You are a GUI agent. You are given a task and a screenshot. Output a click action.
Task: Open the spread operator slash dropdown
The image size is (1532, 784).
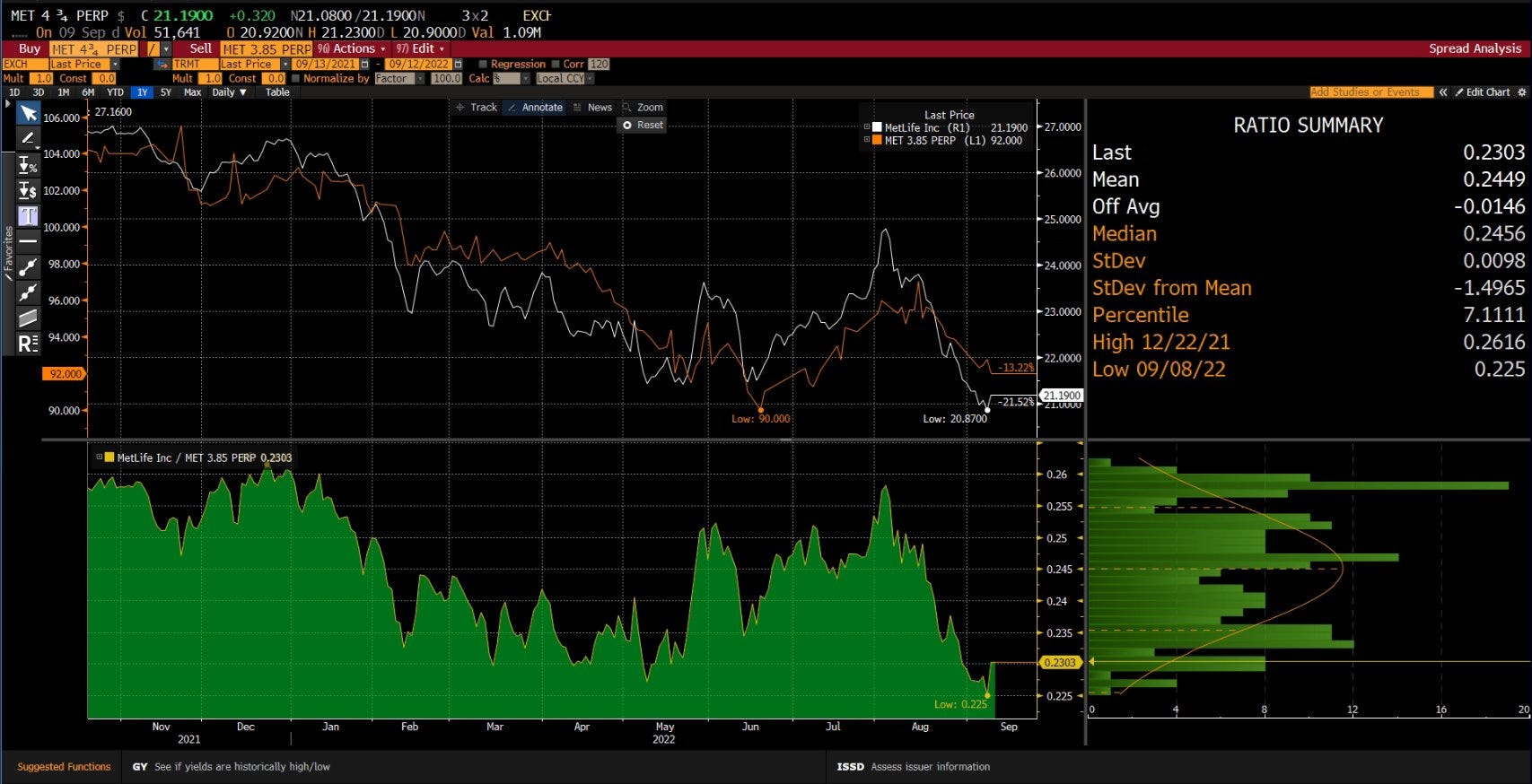pyautogui.click(x=166, y=49)
